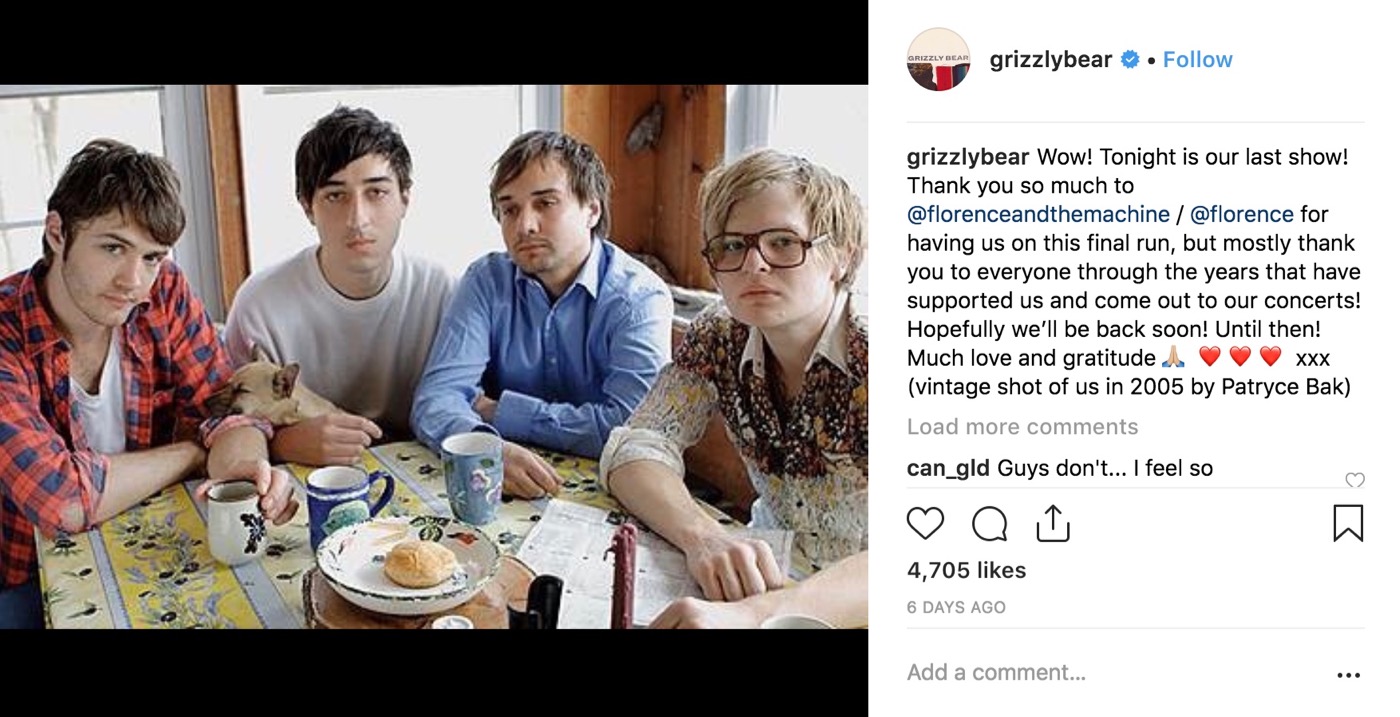
Task: Save the post with the bookmark icon
Action: pos(1348,523)
